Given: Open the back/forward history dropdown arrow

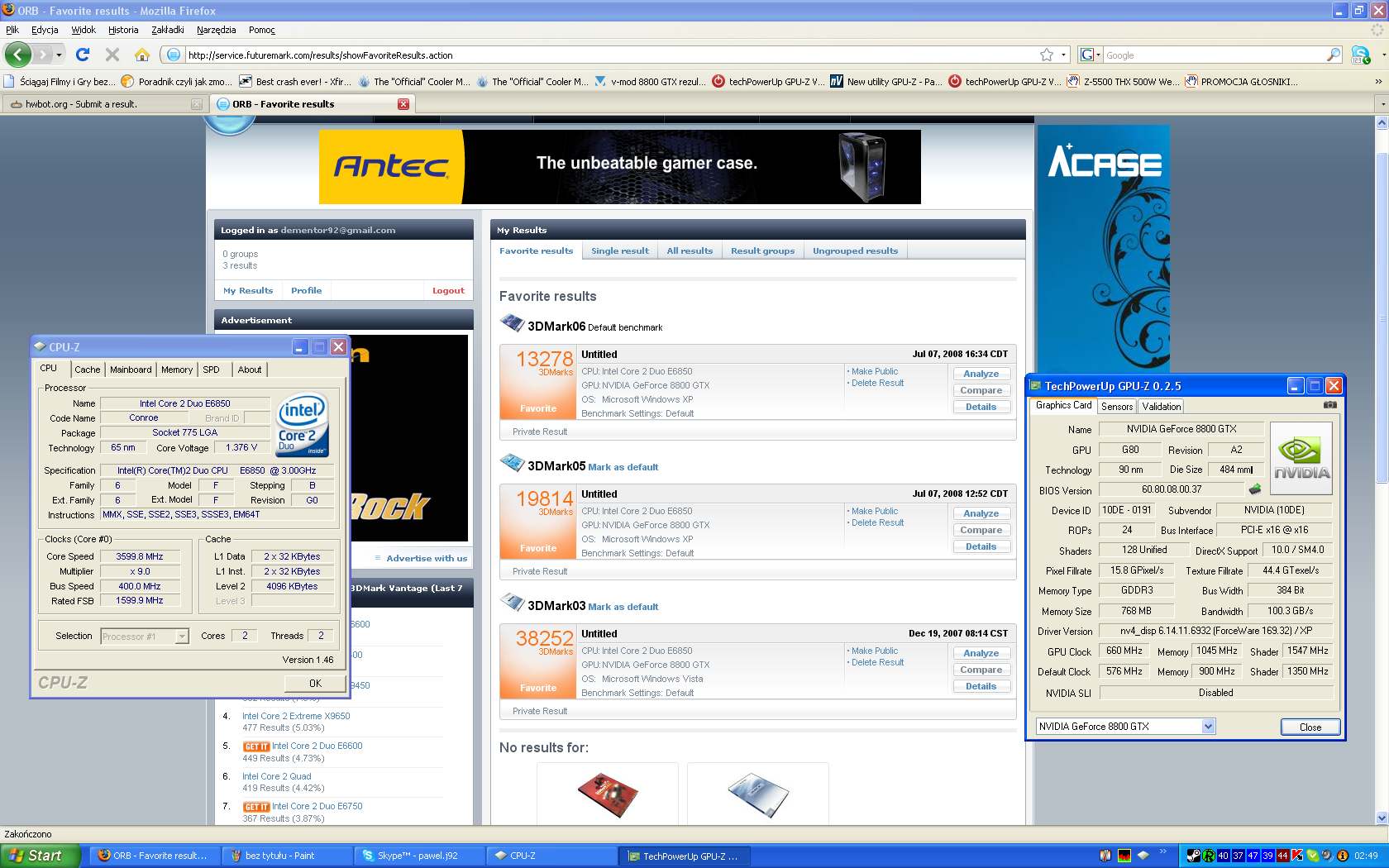Looking at the screenshot, I should point(59,55).
